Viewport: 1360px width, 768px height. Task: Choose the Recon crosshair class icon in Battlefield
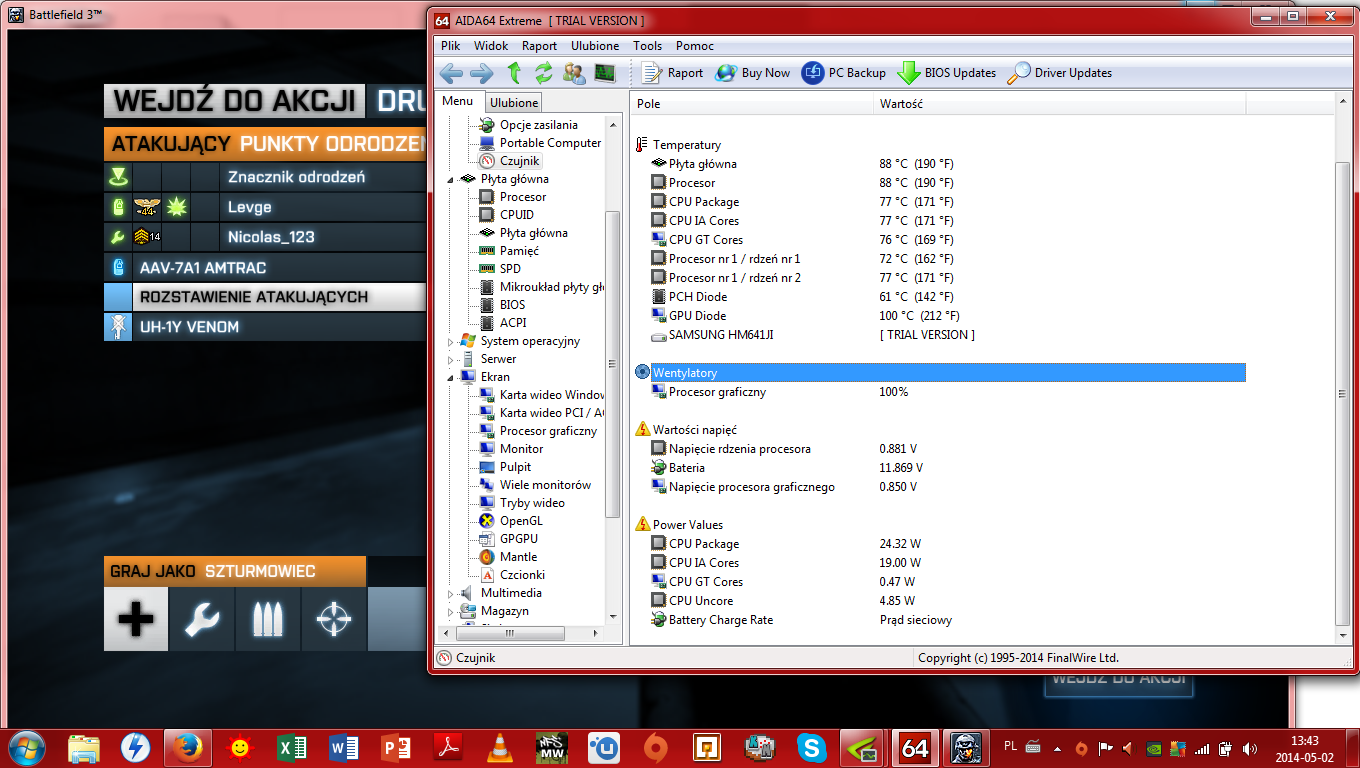point(334,620)
